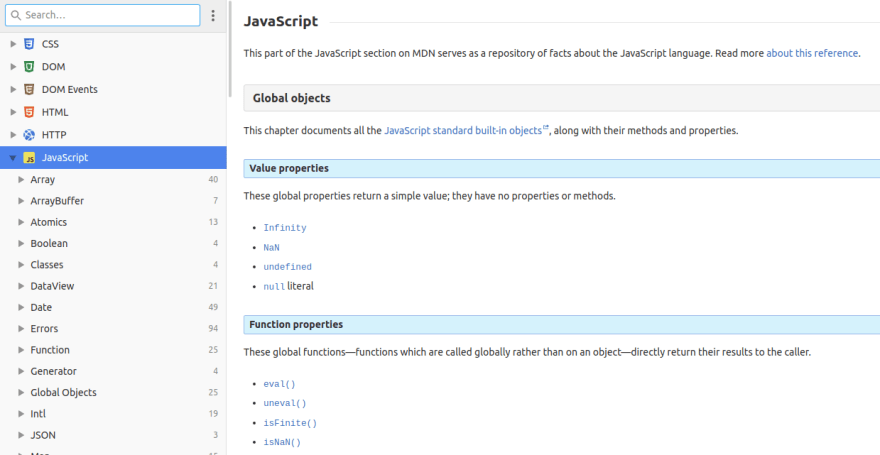Screen dimensions: 880x455
Task: Collapse the JavaScript tree node
Action: coord(13,158)
